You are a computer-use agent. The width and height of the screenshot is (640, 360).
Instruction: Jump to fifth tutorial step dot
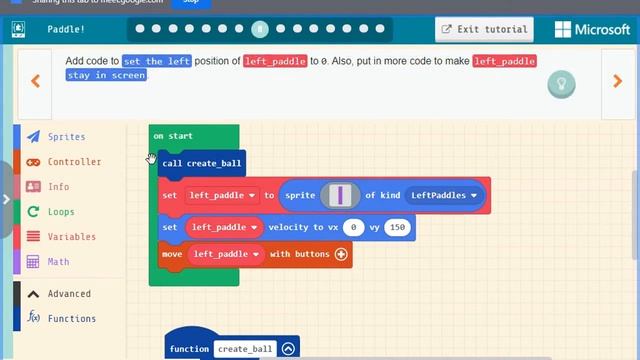(x=206, y=29)
